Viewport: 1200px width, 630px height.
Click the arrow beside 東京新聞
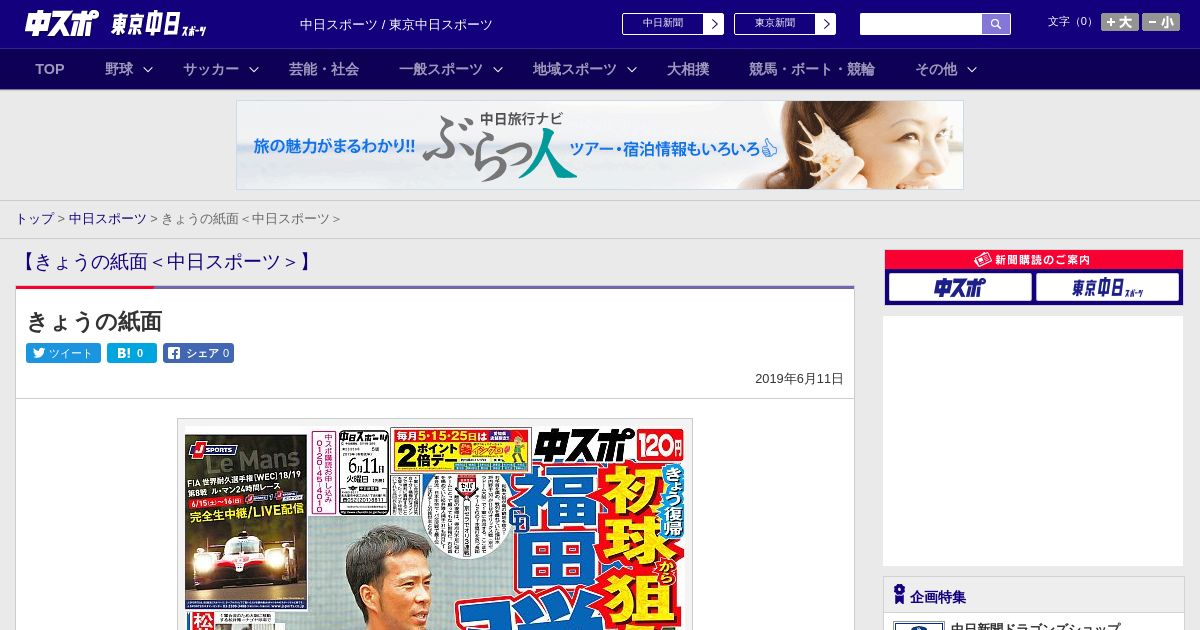click(x=826, y=24)
